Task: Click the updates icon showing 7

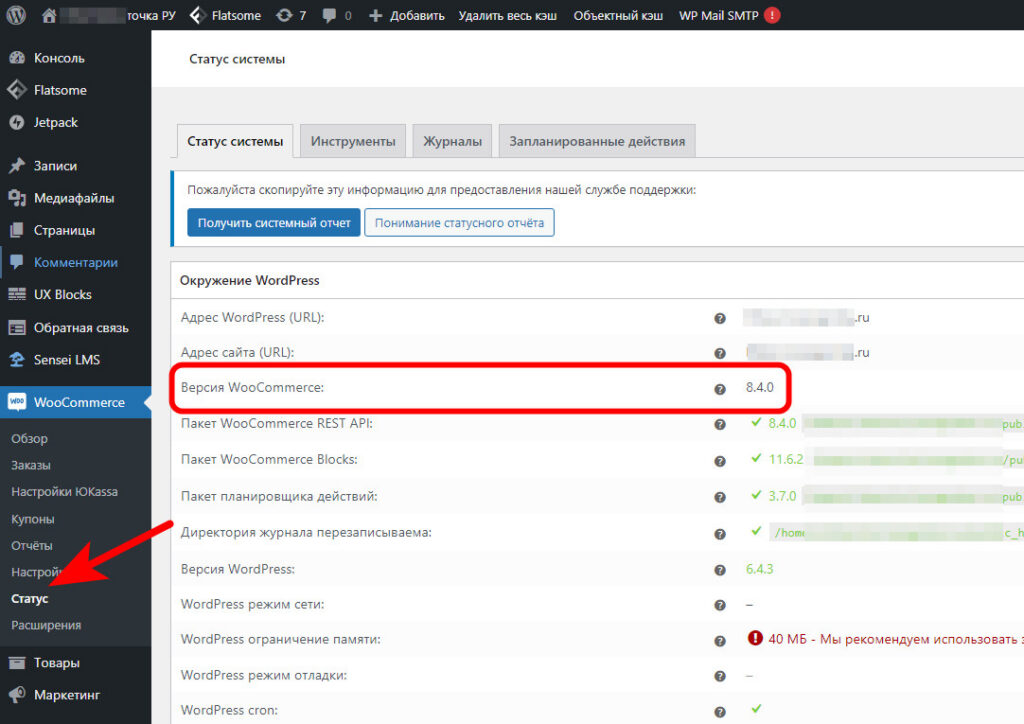Action: click(x=291, y=15)
